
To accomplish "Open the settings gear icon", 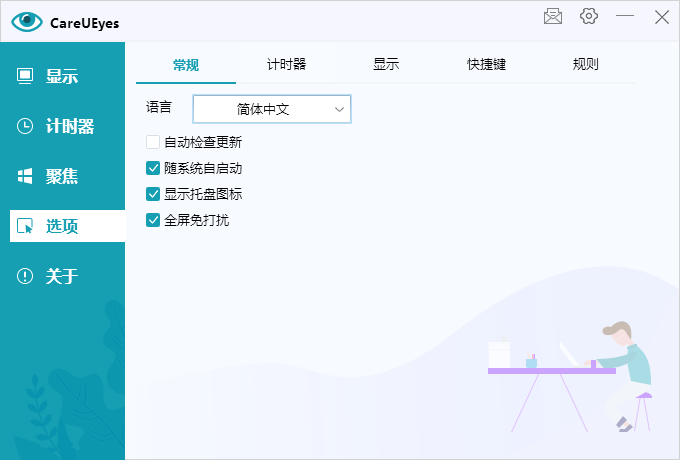I will (589, 16).
